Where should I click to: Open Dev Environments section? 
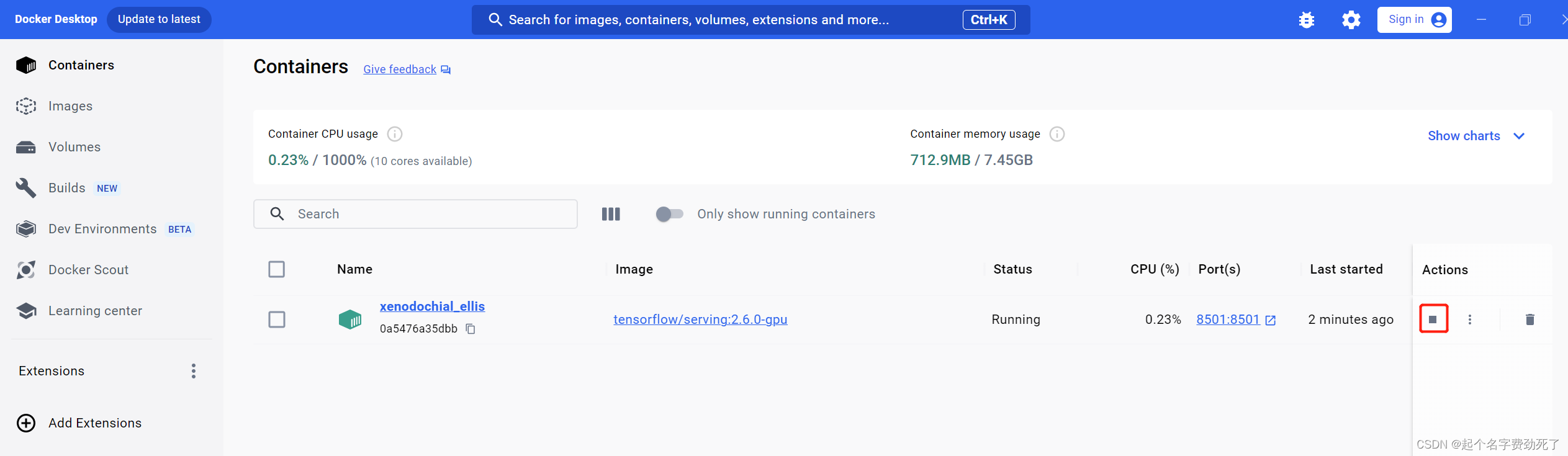click(104, 229)
